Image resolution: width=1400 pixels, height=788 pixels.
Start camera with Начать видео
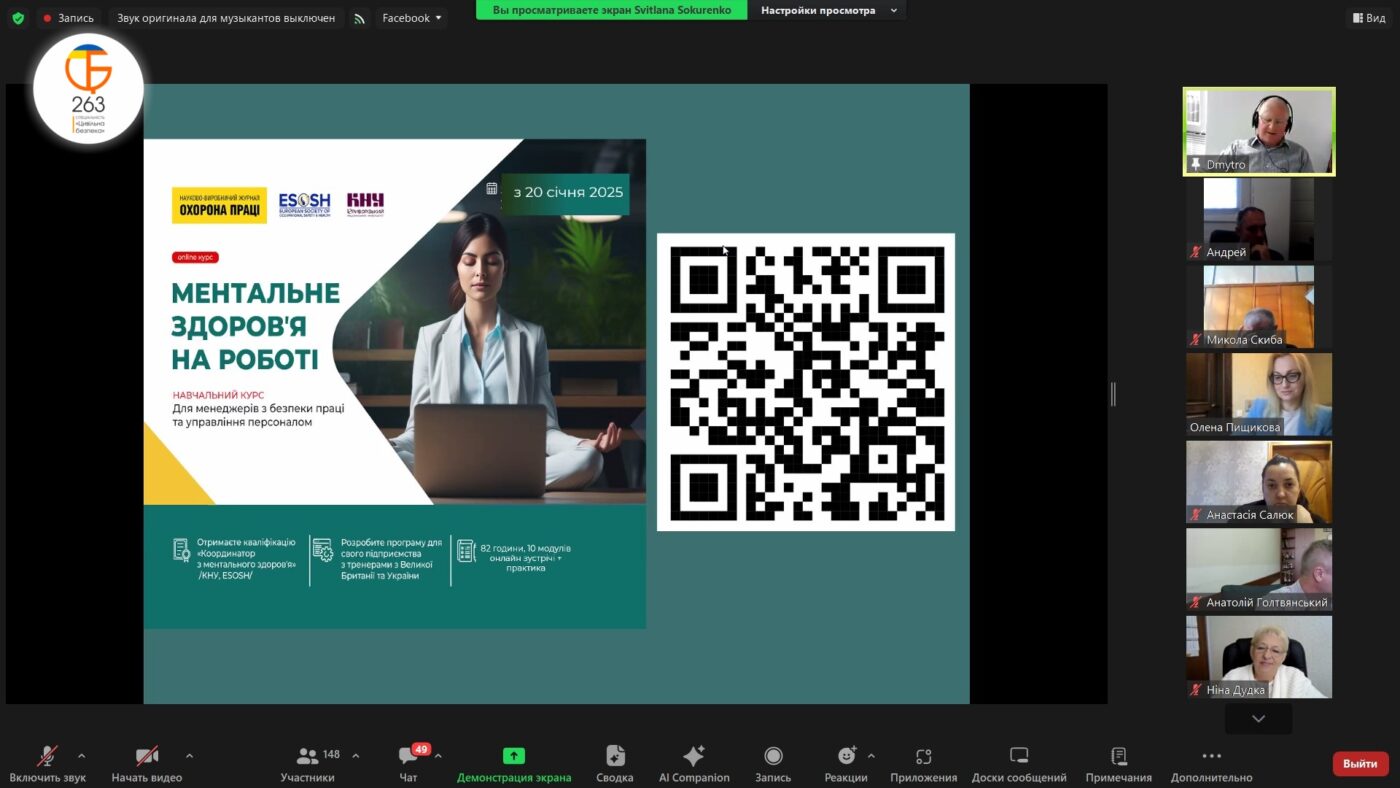pos(147,764)
